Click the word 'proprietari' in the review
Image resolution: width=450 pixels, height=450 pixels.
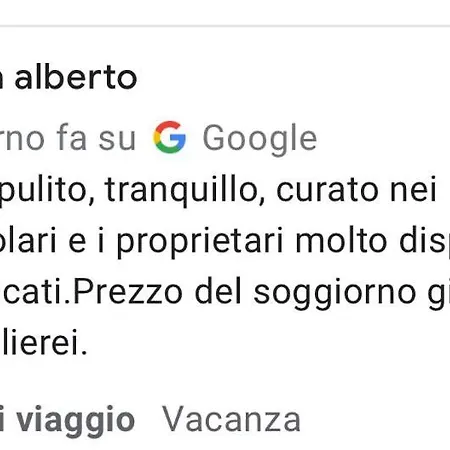[200, 242]
